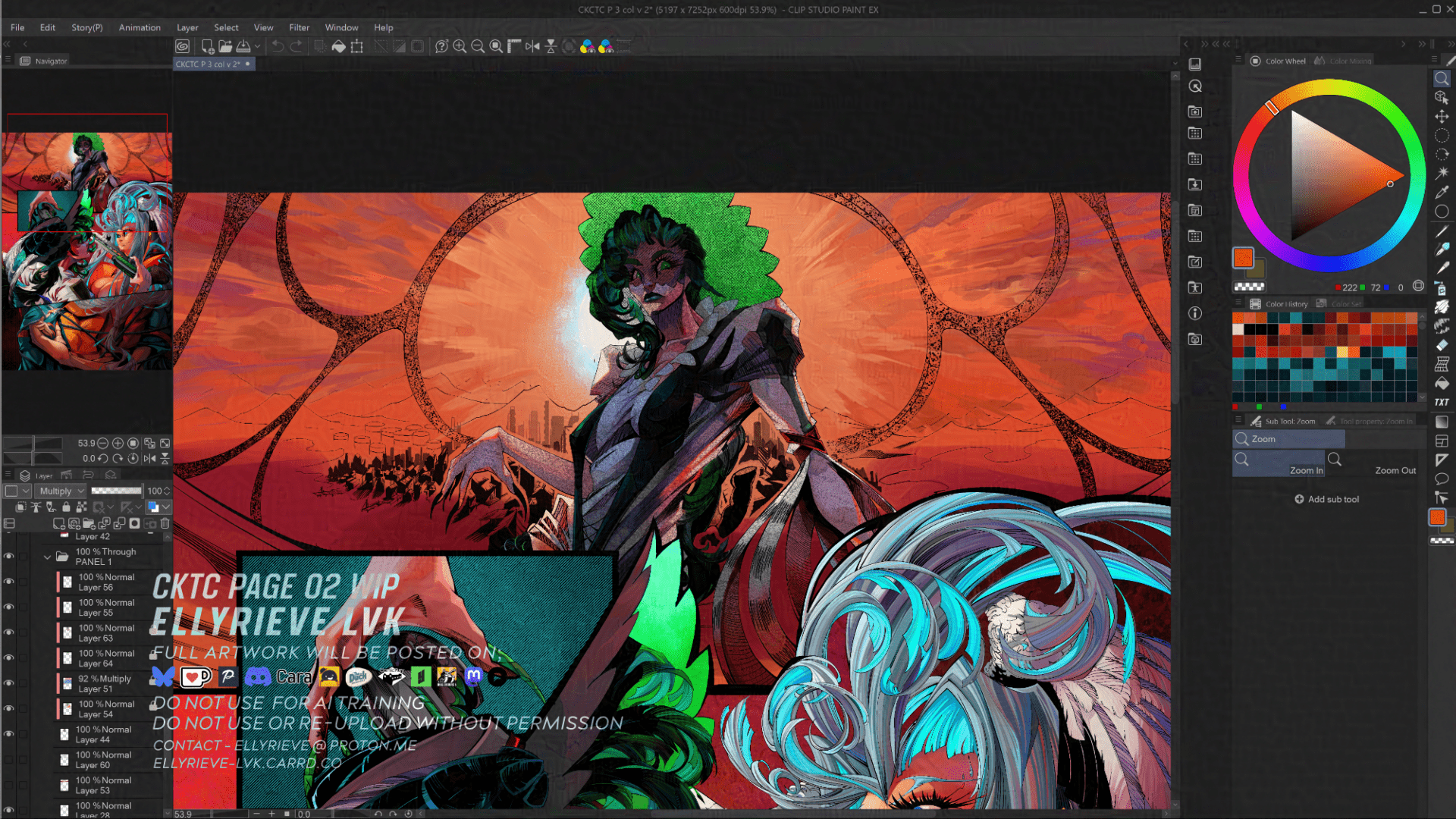
Task: Create a new raster layer
Action: coord(58,523)
